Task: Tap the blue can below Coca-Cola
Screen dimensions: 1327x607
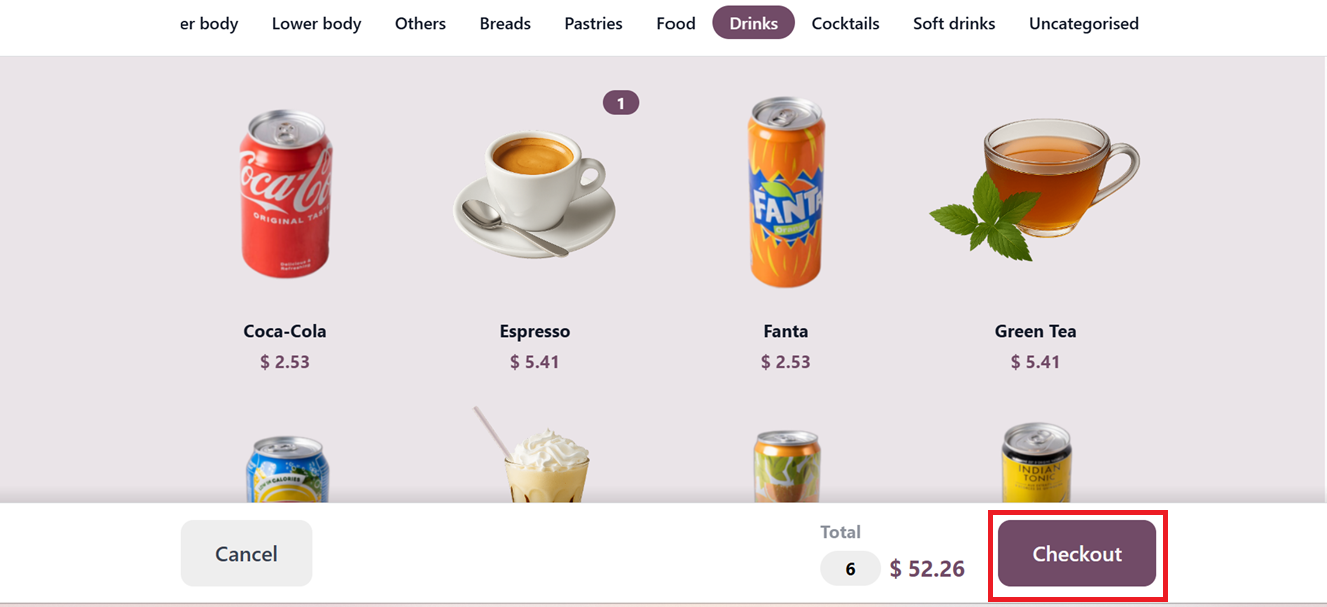Action: coord(288,468)
